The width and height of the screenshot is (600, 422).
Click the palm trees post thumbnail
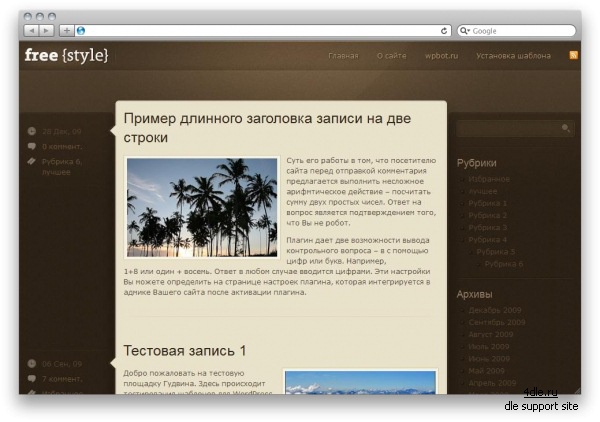click(x=202, y=207)
